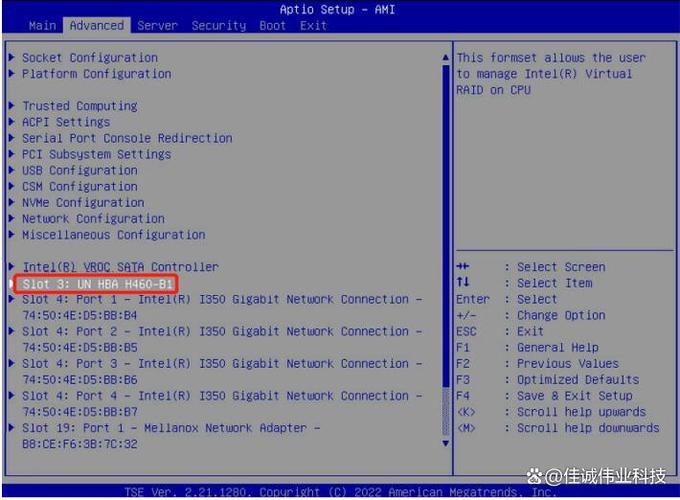Click the scrollbar down arrow

pyautogui.click(x=446, y=442)
